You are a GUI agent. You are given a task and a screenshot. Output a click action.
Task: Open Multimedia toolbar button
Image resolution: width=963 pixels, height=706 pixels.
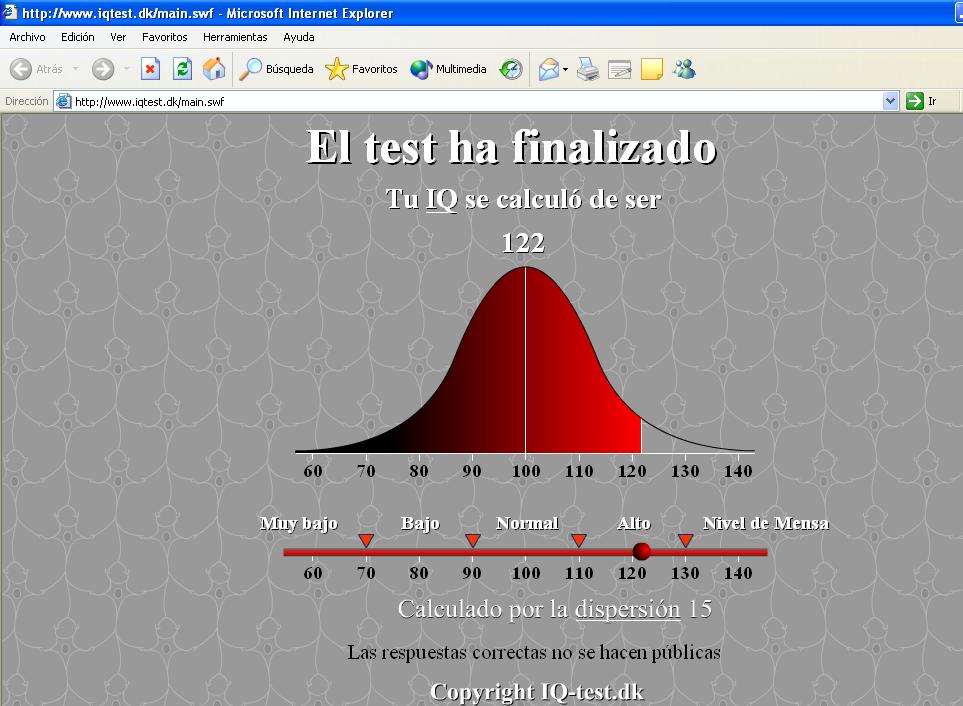click(x=448, y=69)
